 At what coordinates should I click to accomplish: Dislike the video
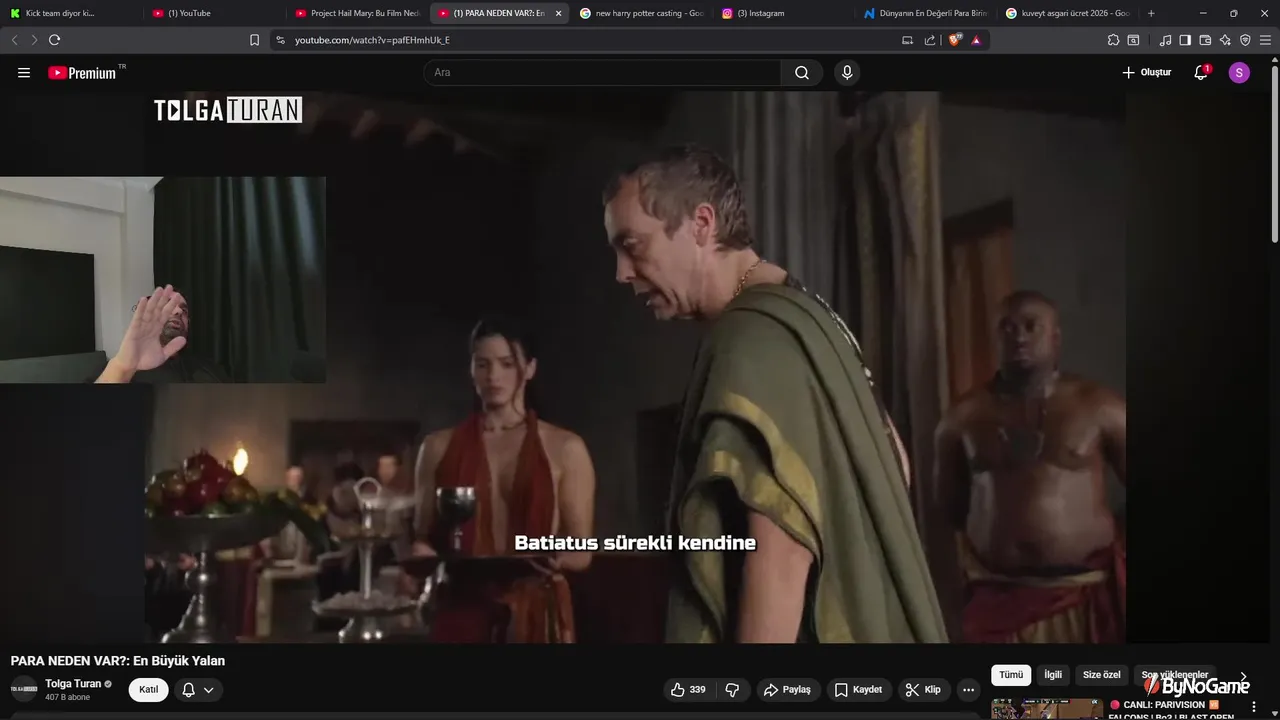click(x=732, y=689)
